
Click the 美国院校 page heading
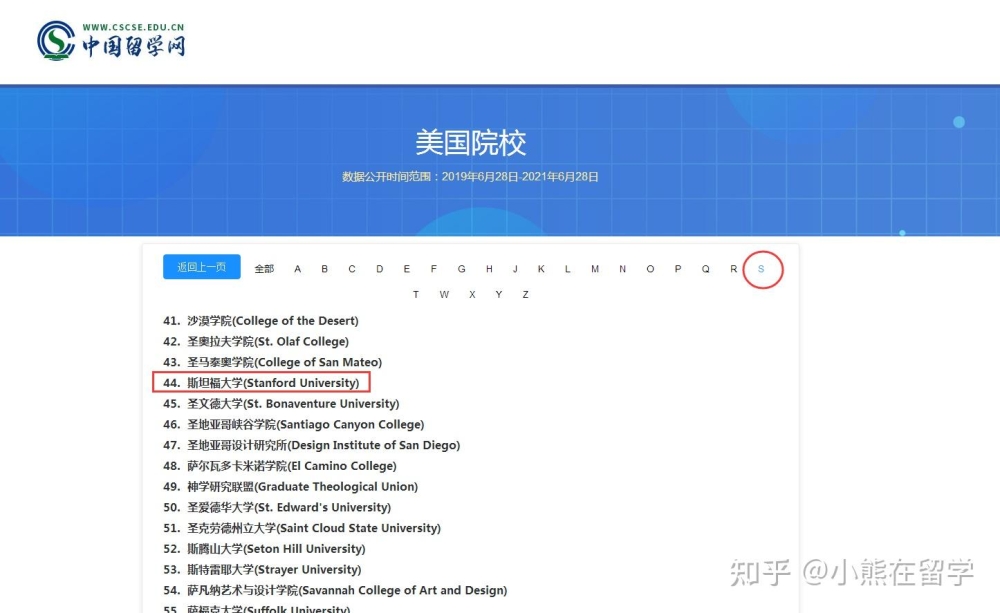point(471,142)
